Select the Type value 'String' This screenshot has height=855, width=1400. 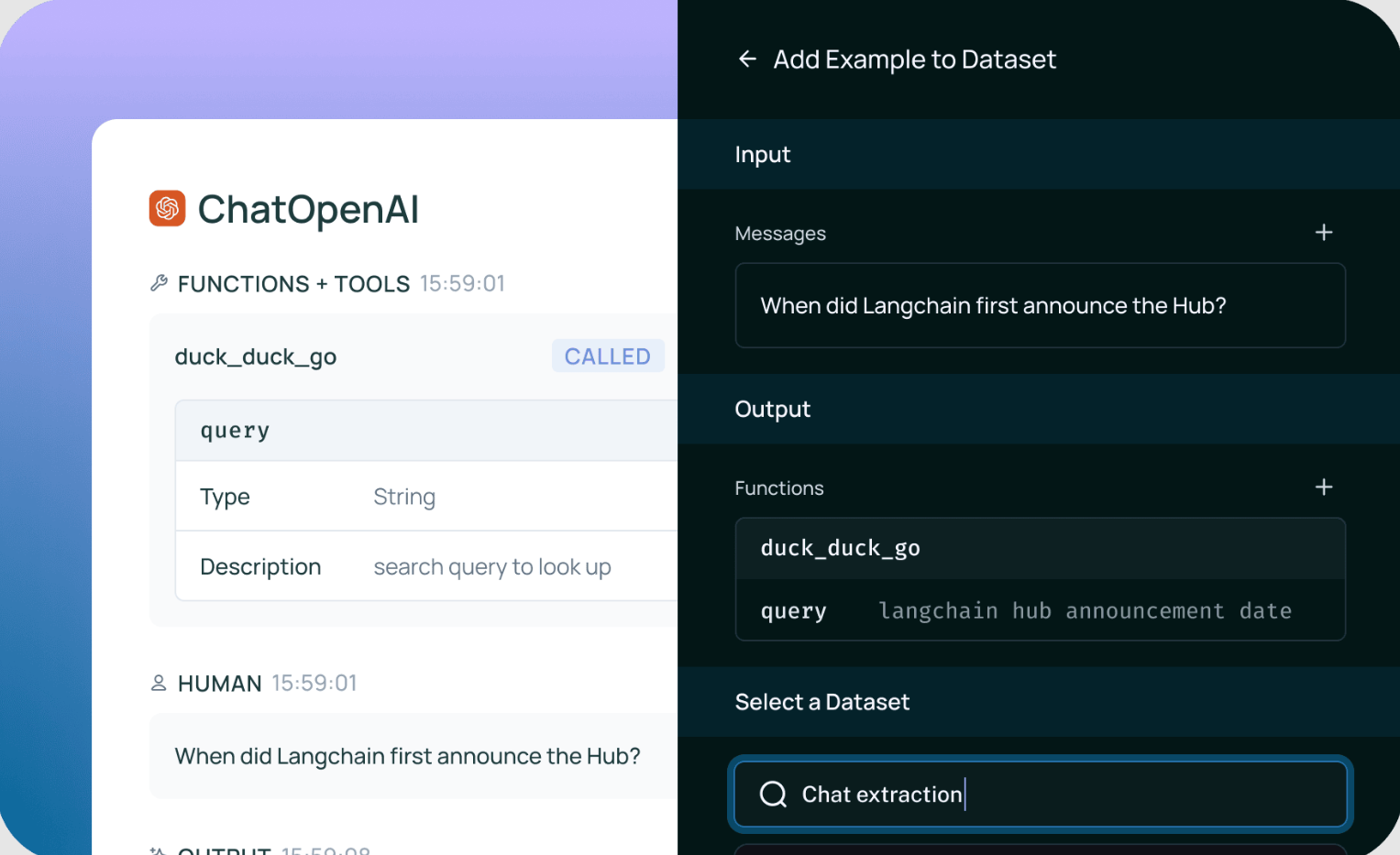[404, 497]
